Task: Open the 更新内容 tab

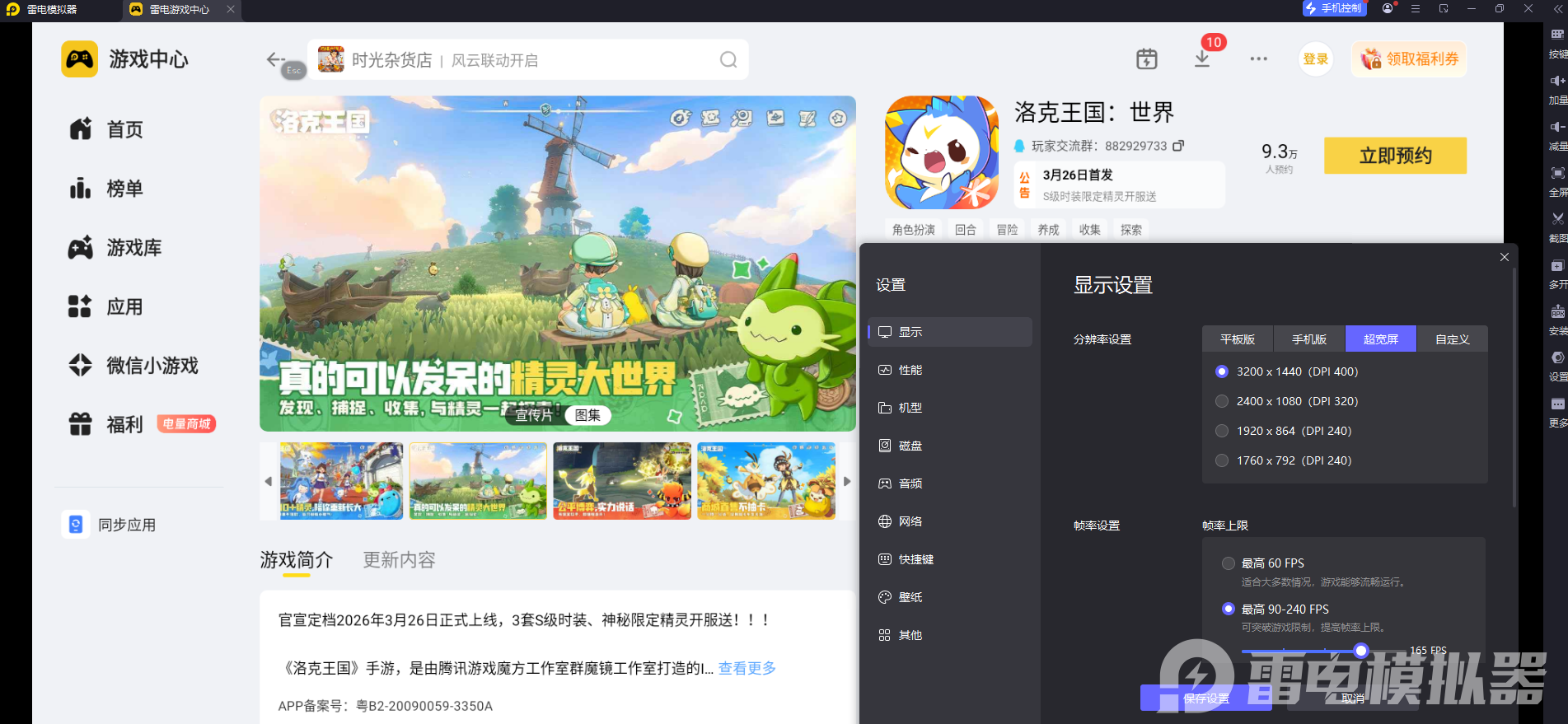Action: [x=400, y=560]
